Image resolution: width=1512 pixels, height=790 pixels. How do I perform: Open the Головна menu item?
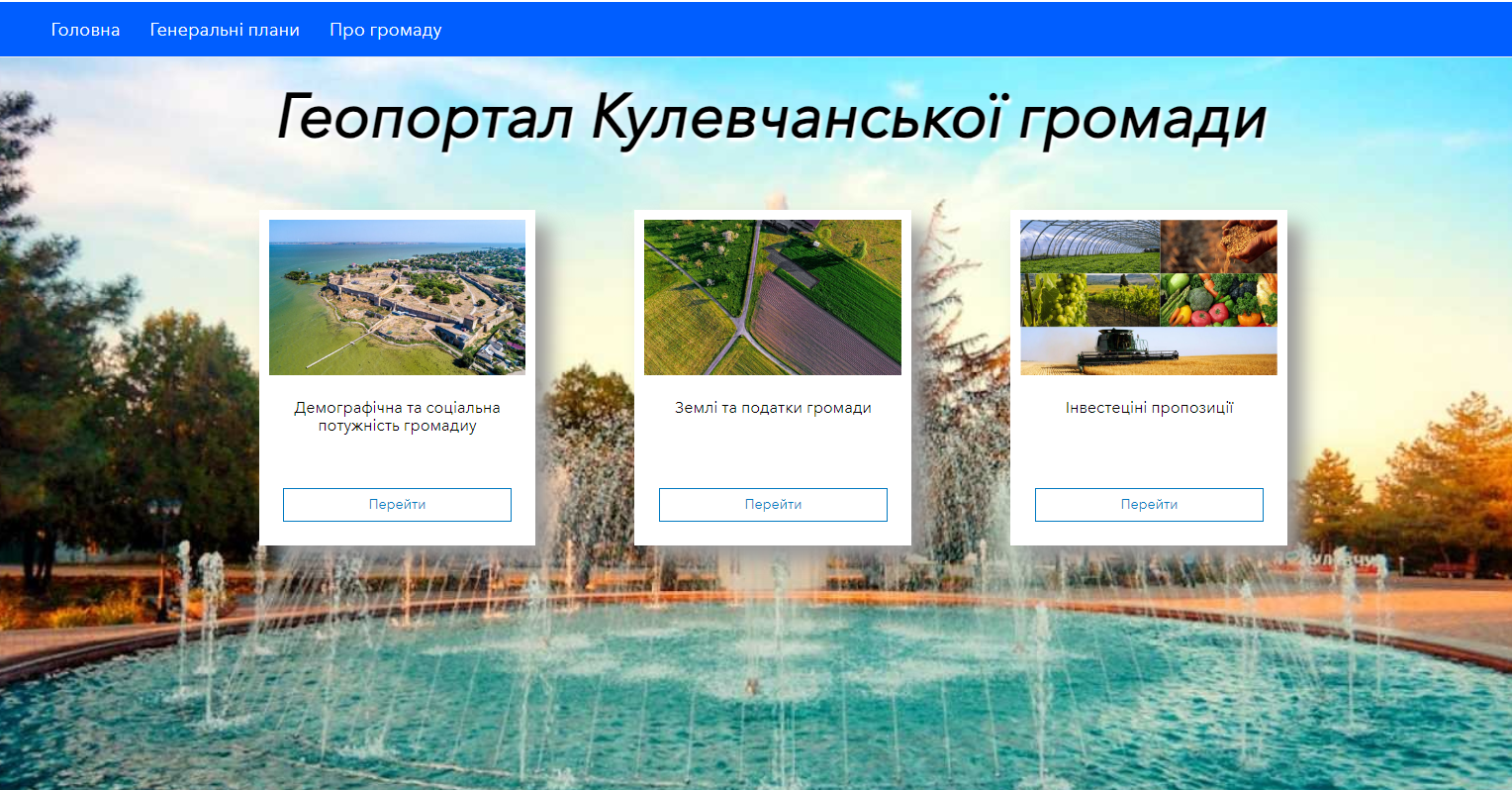coord(85,30)
